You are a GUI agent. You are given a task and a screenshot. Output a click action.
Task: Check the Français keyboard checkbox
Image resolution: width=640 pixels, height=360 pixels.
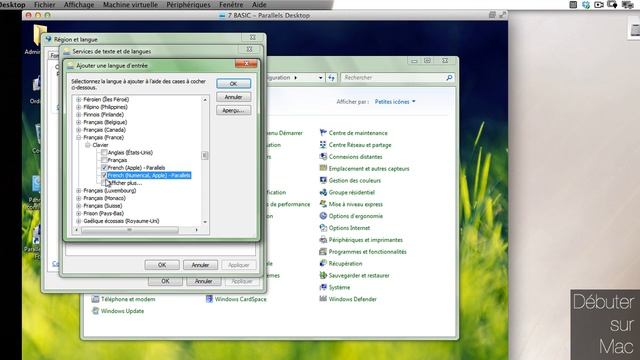104,160
